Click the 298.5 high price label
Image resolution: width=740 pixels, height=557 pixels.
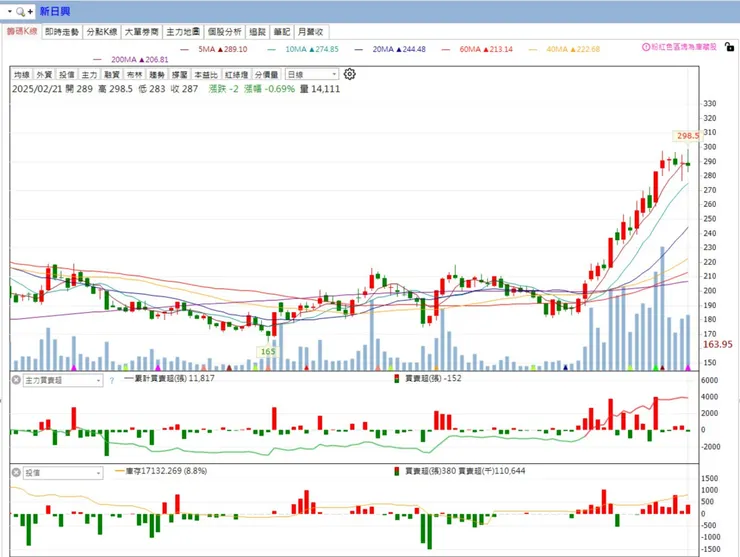pos(688,136)
